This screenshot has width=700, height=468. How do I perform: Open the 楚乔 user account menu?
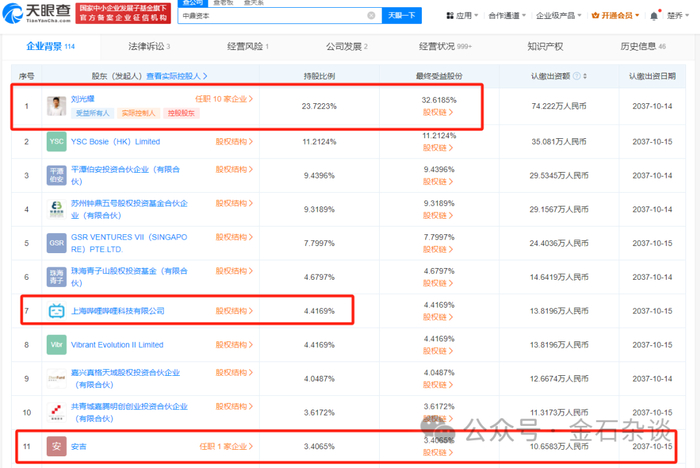[678, 16]
